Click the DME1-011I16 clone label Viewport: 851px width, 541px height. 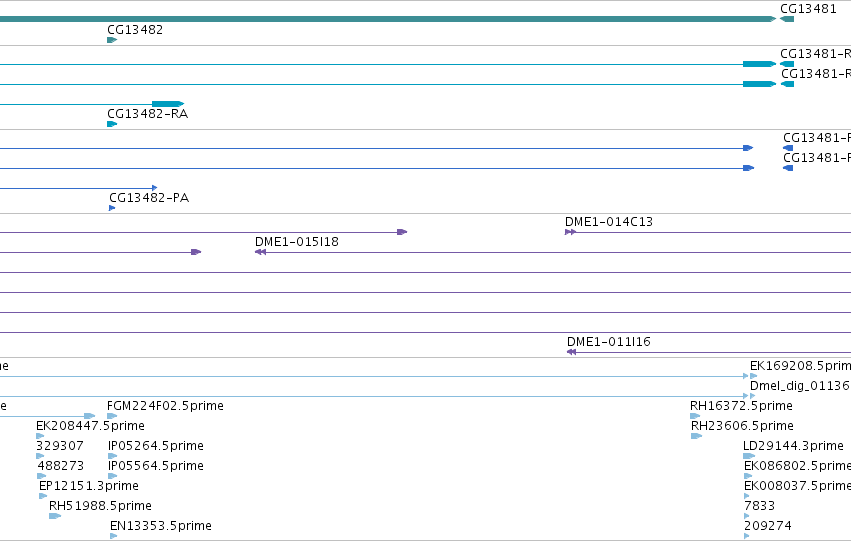(608, 342)
